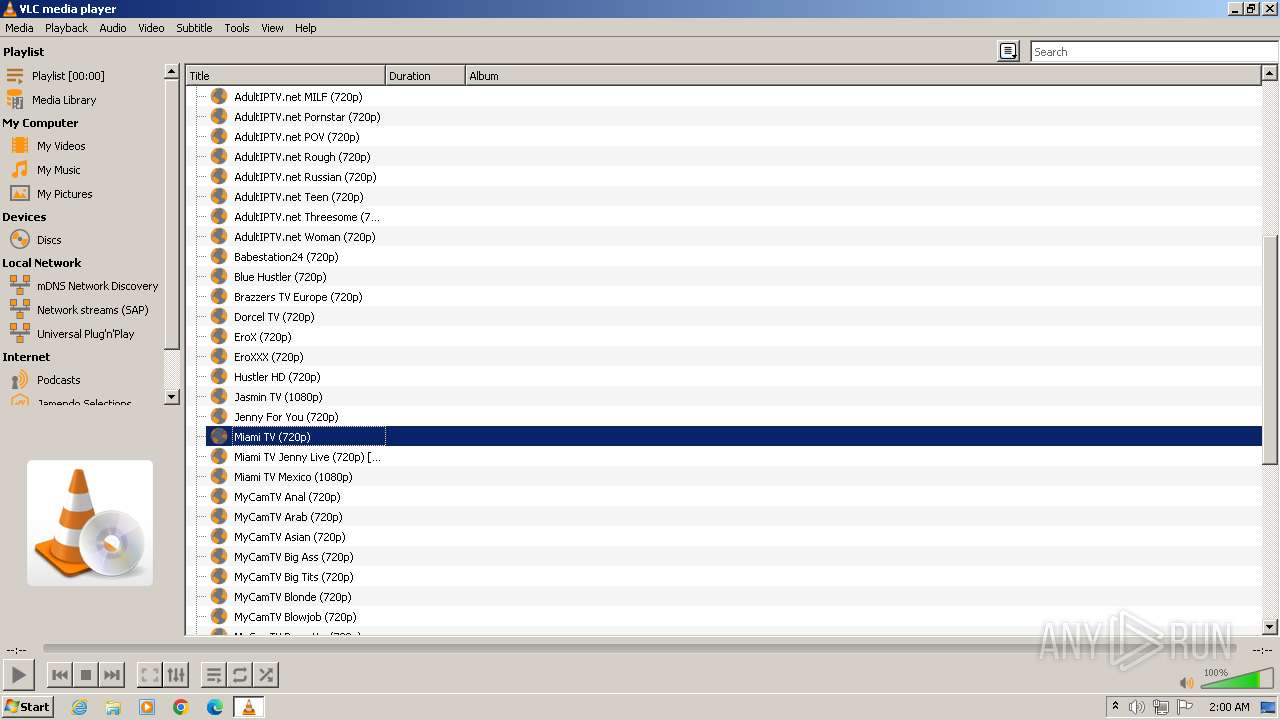Toggle the playlist view button
The height and width of the screenshot is (720, 1280).
tap(214, 675)
